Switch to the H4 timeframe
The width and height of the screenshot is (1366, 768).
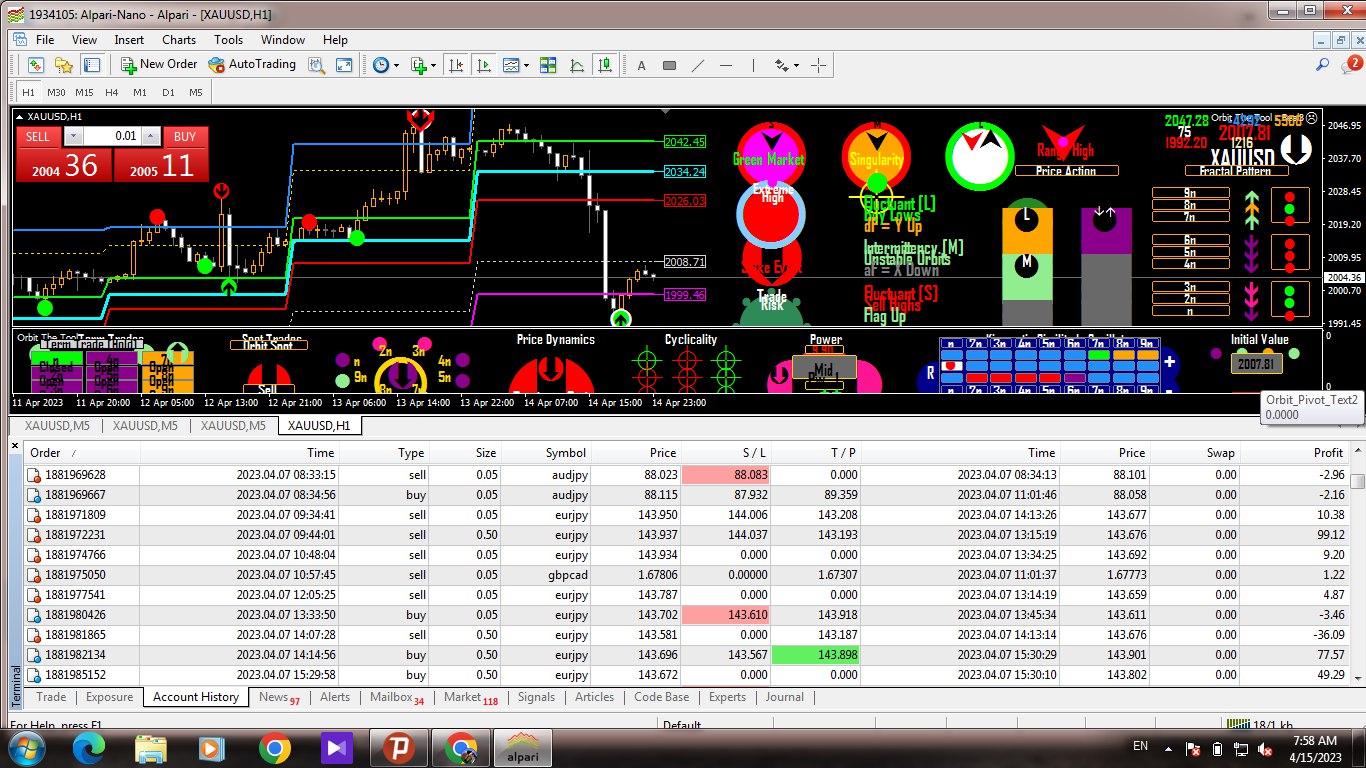112,93
